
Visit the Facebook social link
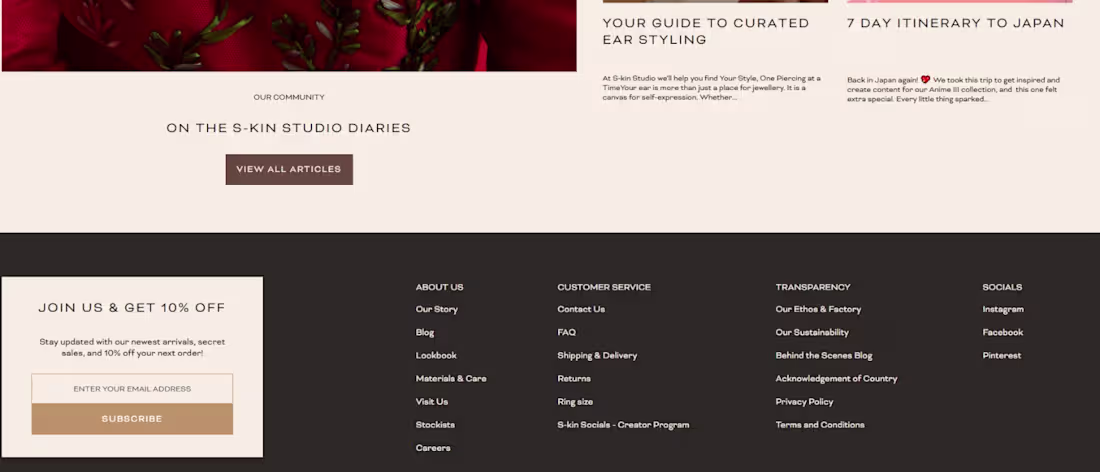(x=1002, y=332)
